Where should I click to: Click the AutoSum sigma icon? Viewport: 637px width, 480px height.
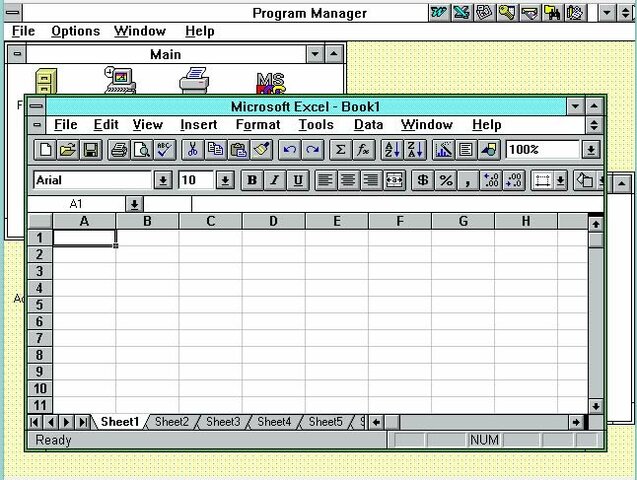(340, 150)
